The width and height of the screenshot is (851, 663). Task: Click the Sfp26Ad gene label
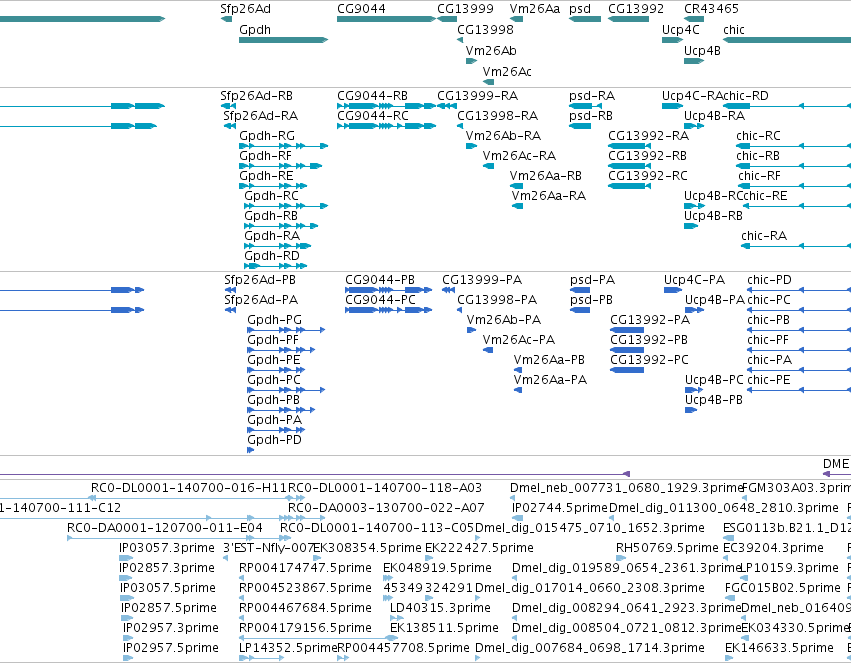pyautogui.click(x=245, y=9)
